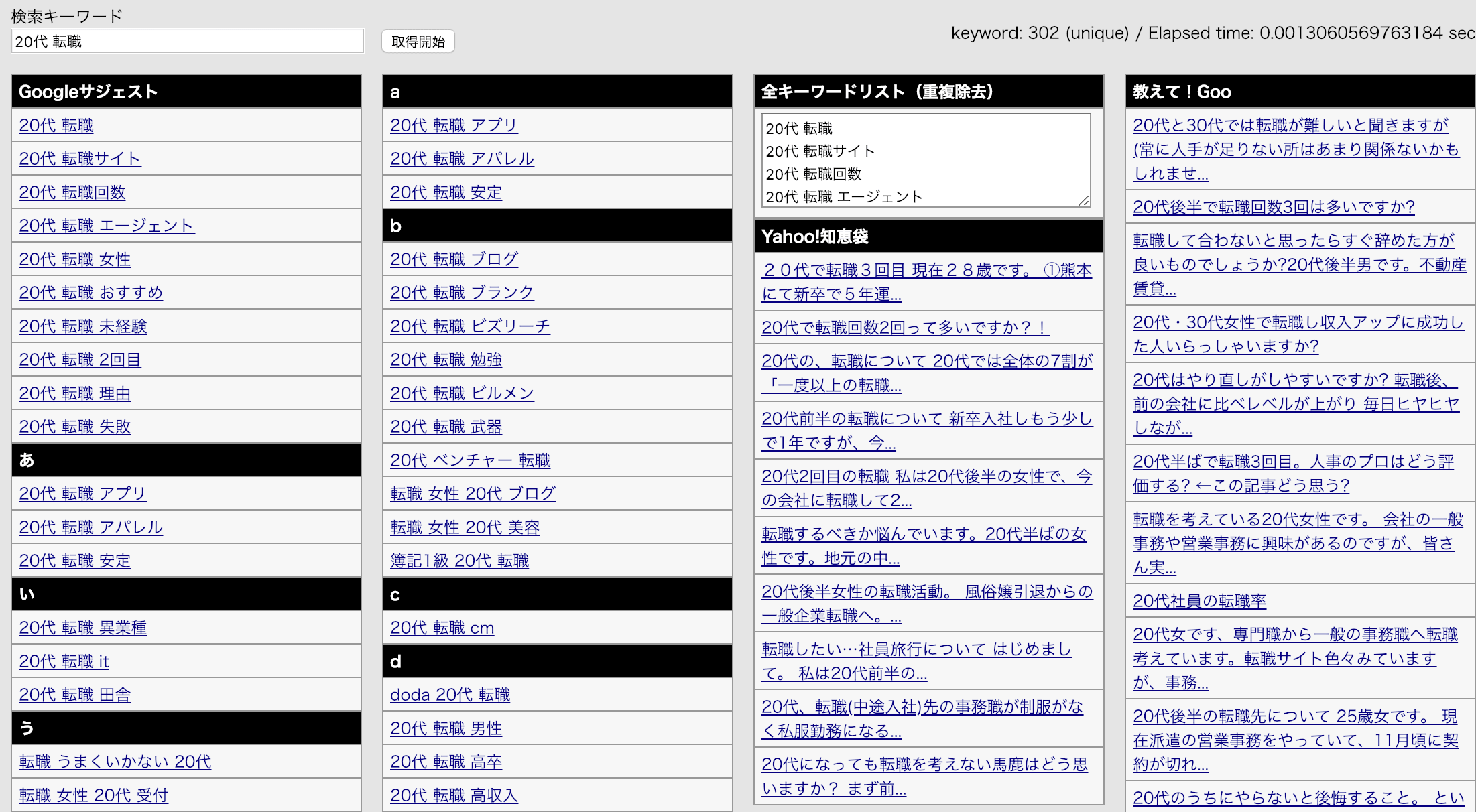The image size is (1476, 812).
Task: Open 20代 転職 ビルメン link
Action: pyautogui.click(x=462, y=393)
